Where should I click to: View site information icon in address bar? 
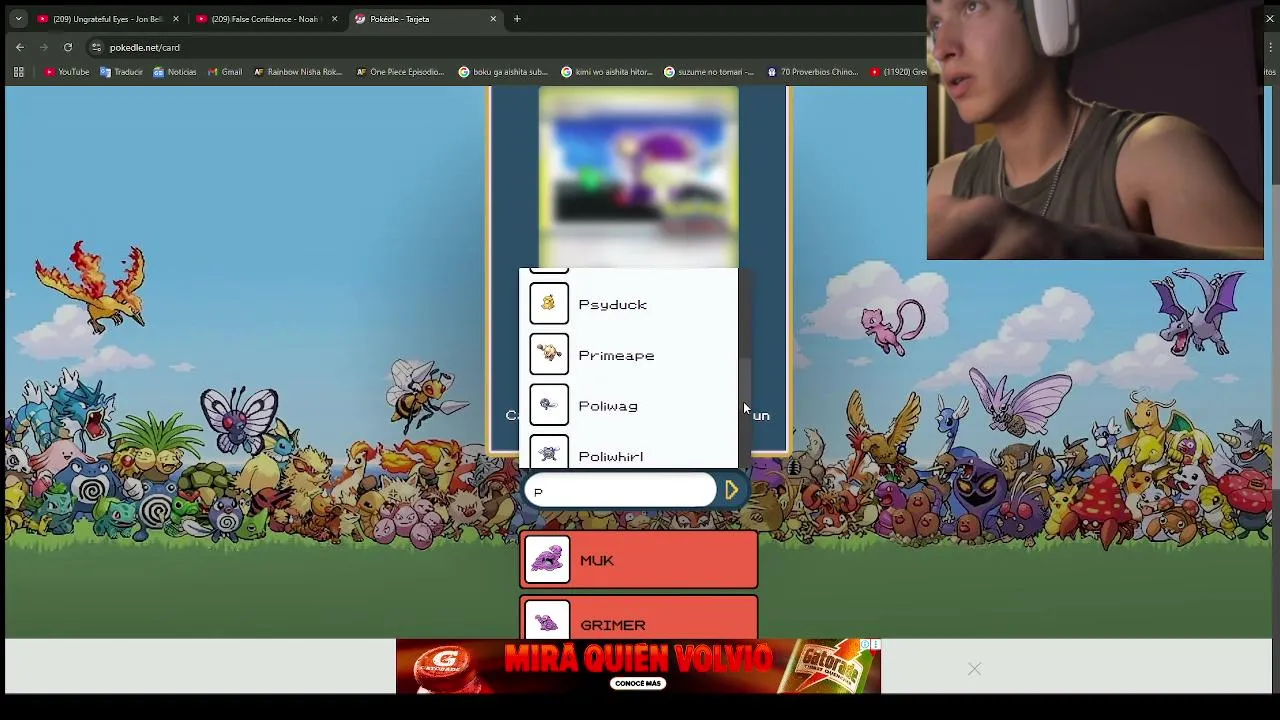pos(96,47)
